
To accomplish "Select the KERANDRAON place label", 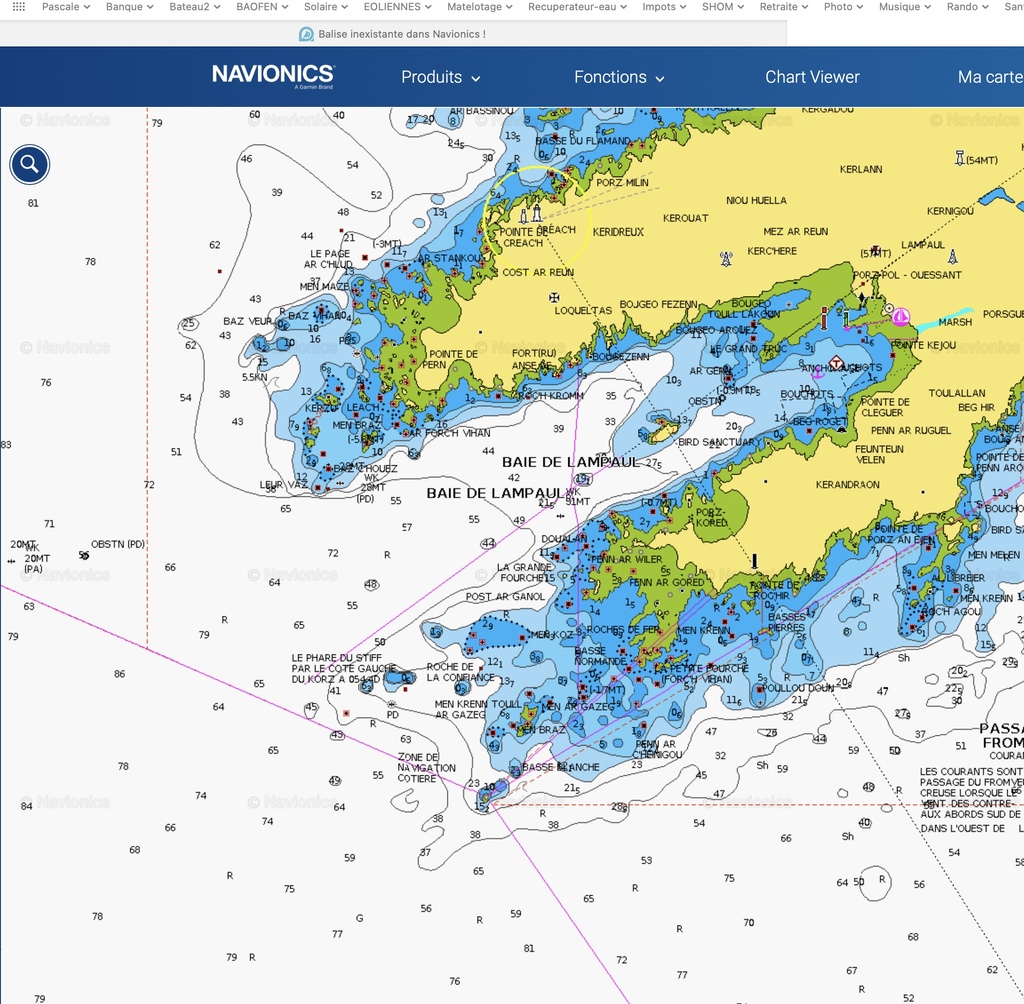I will [x=848, y=485].
